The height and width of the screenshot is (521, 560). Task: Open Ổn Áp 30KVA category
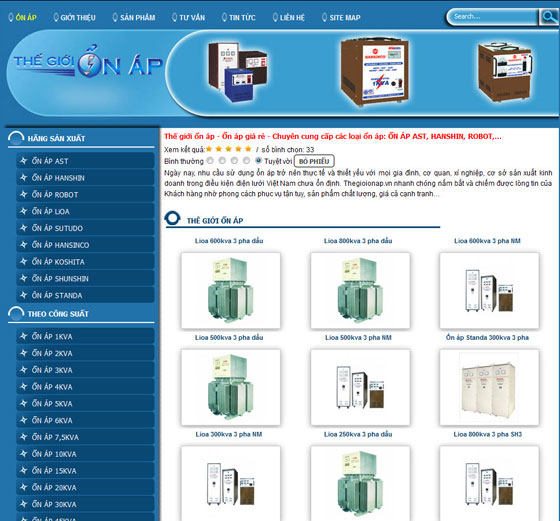pyautogui.click(x=85, y=504)
